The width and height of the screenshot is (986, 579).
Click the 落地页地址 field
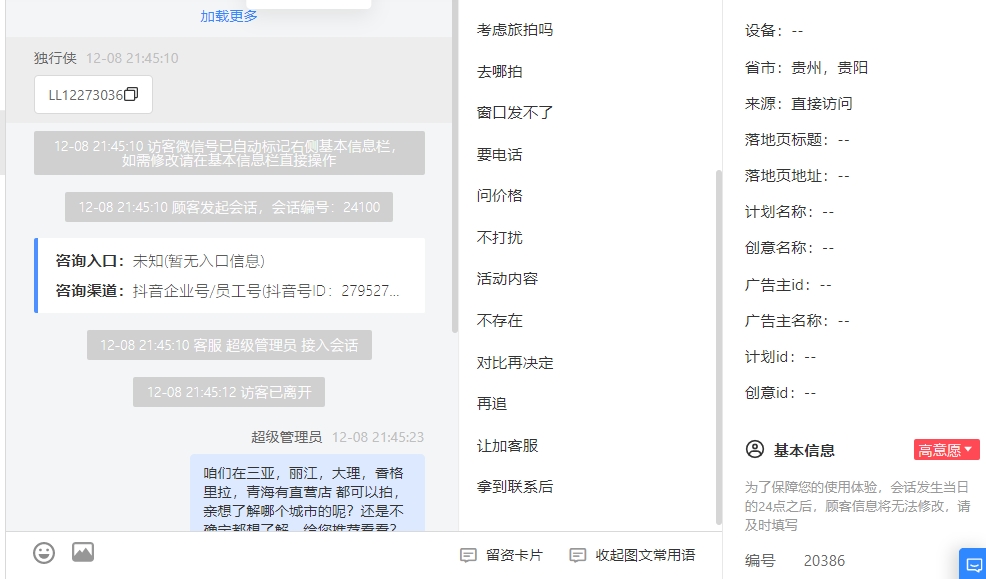point(797,175)
